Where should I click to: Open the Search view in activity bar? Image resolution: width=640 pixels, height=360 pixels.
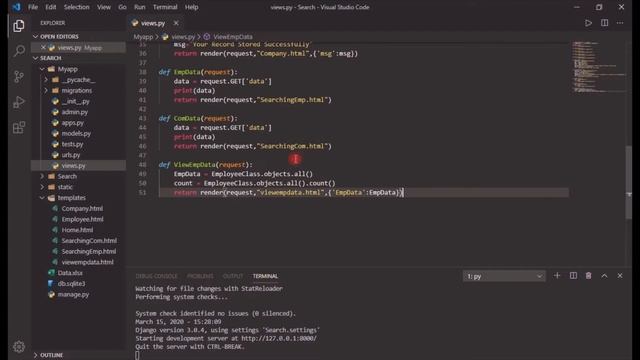(x=19, y=51)
